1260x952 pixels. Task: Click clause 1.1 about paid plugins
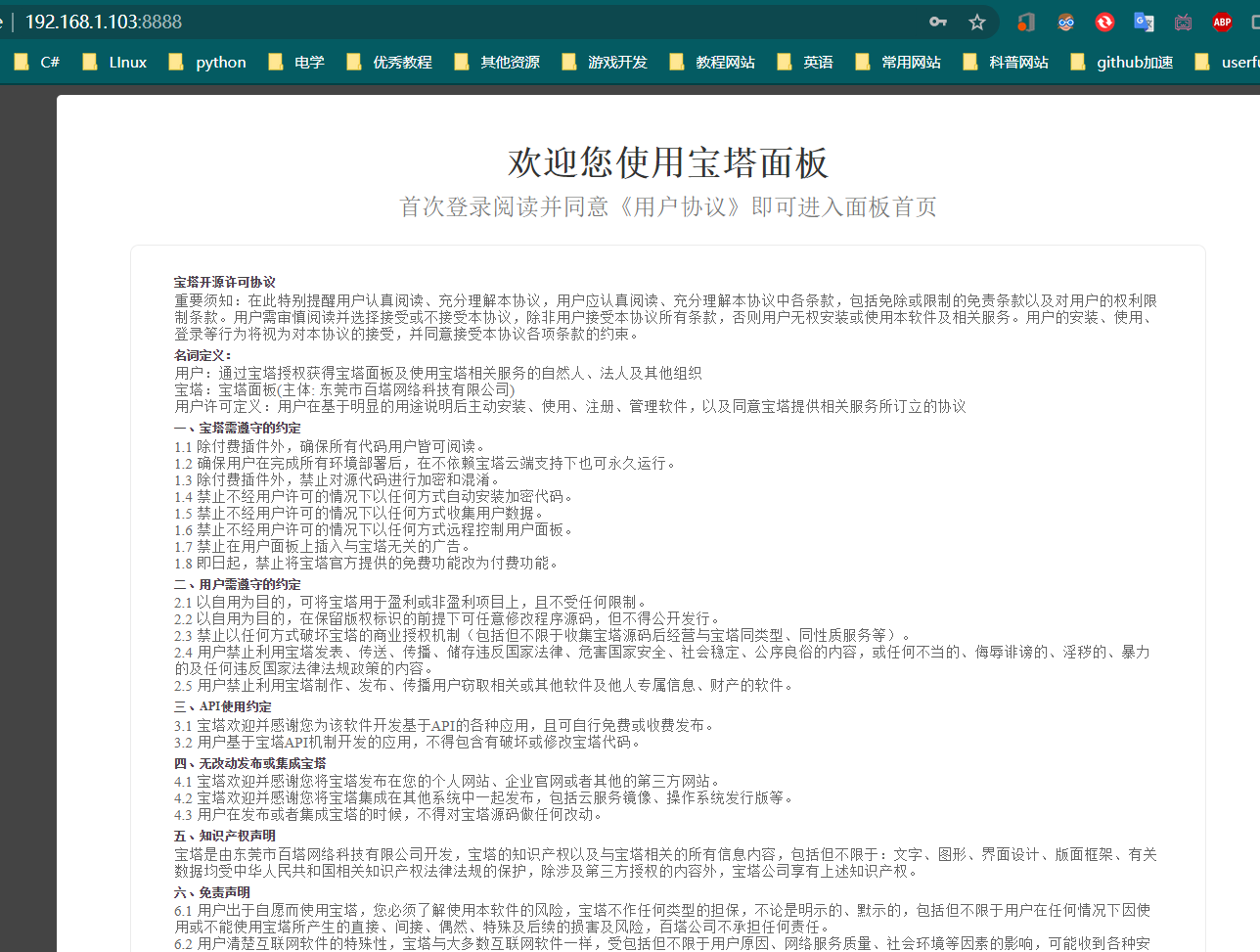point(331,446)
